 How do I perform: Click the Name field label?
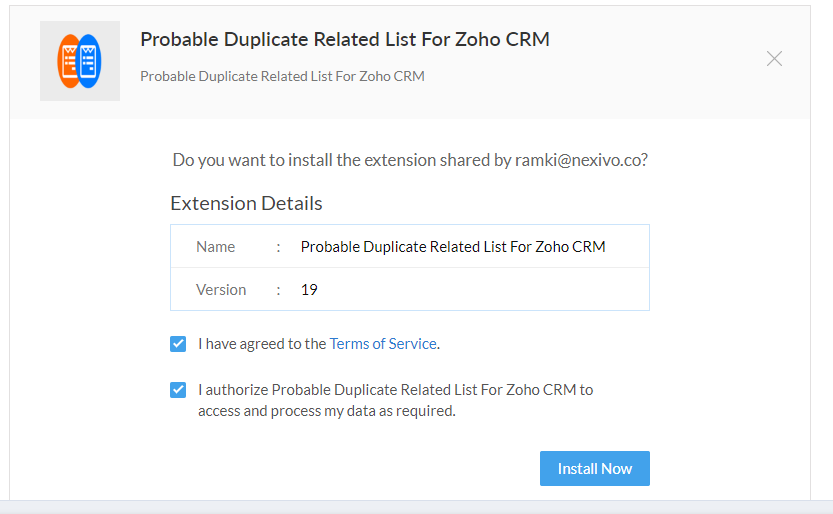(215, 247)
